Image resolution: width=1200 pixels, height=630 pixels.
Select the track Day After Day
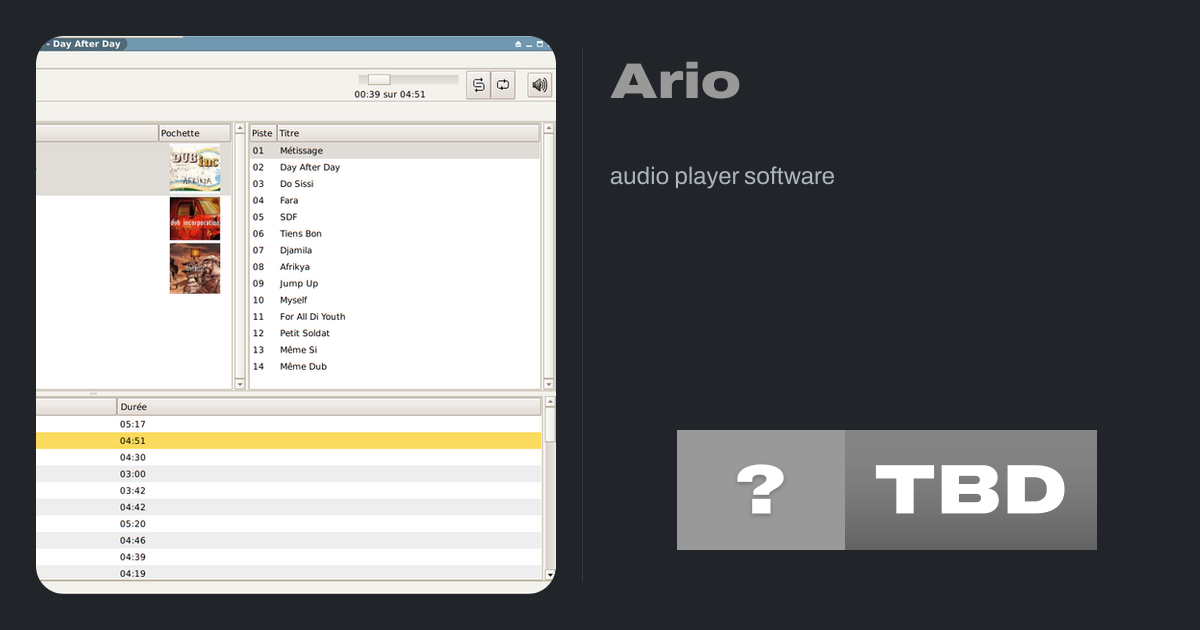[310, 167]
